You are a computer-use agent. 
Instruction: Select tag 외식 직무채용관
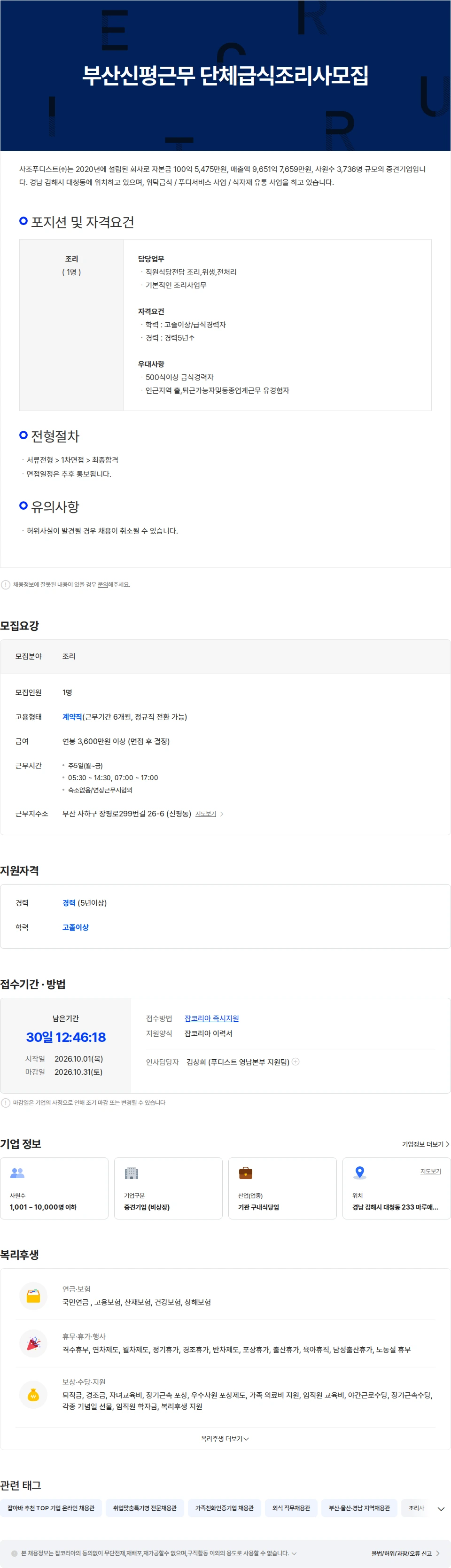291,1508
